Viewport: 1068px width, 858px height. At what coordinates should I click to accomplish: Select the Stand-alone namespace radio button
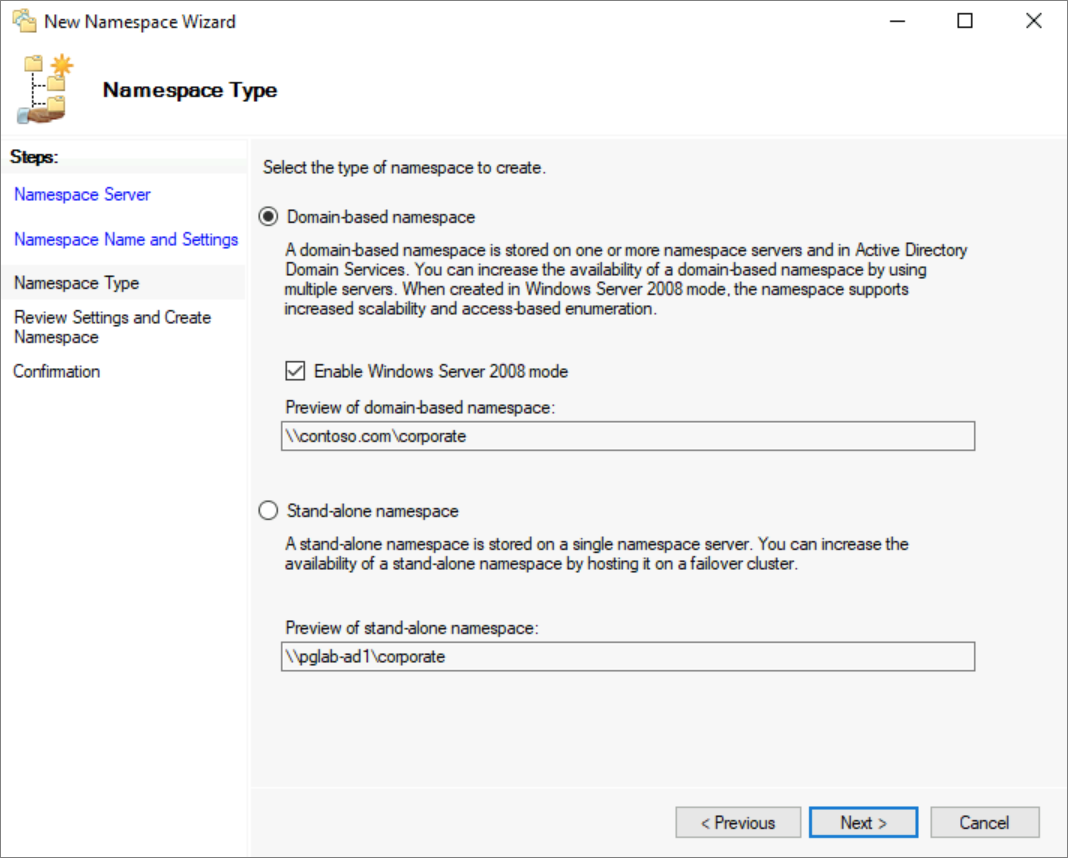click(x=268, y=510)
